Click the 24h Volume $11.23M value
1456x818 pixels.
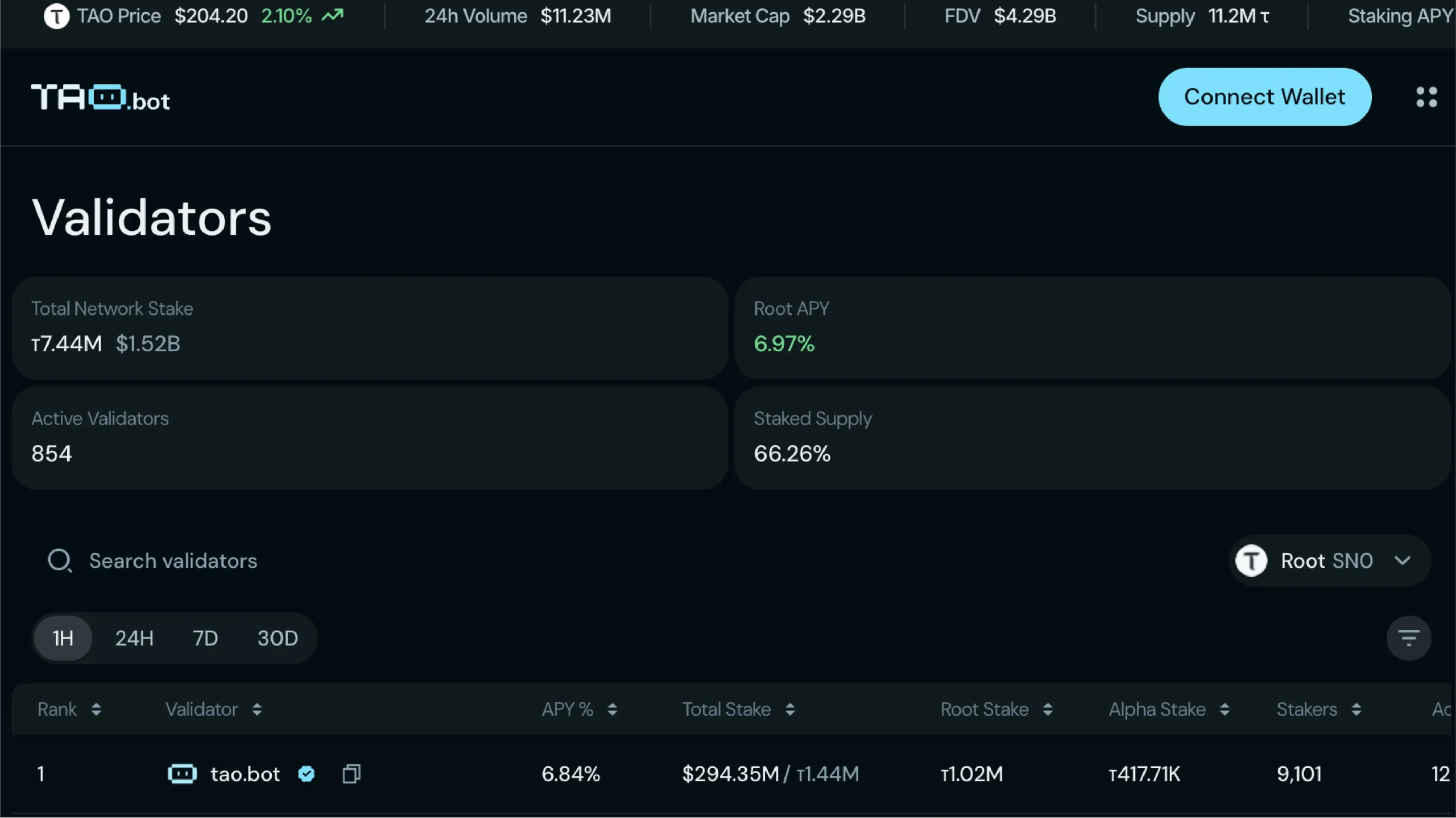576,16
